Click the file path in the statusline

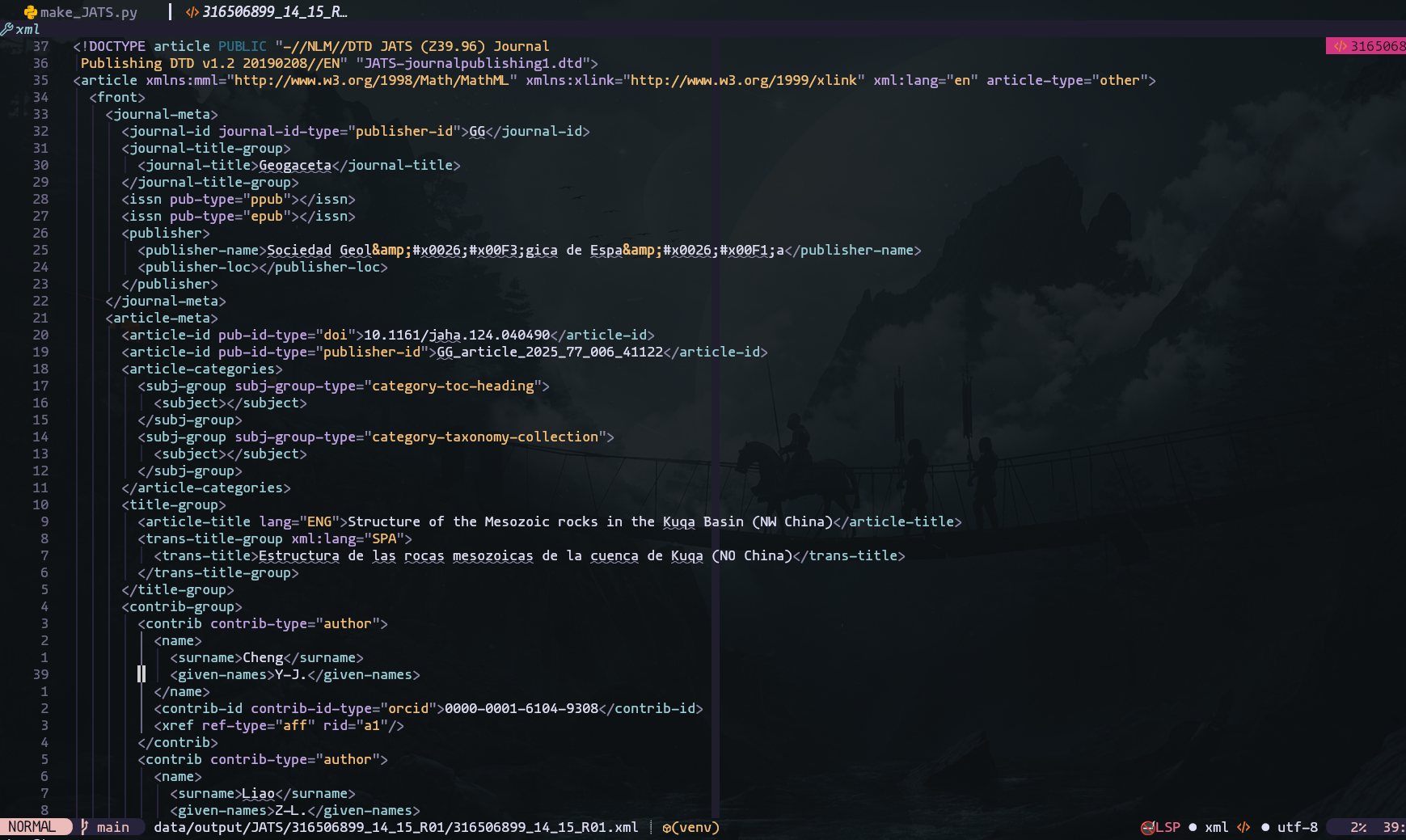point(396,827)
